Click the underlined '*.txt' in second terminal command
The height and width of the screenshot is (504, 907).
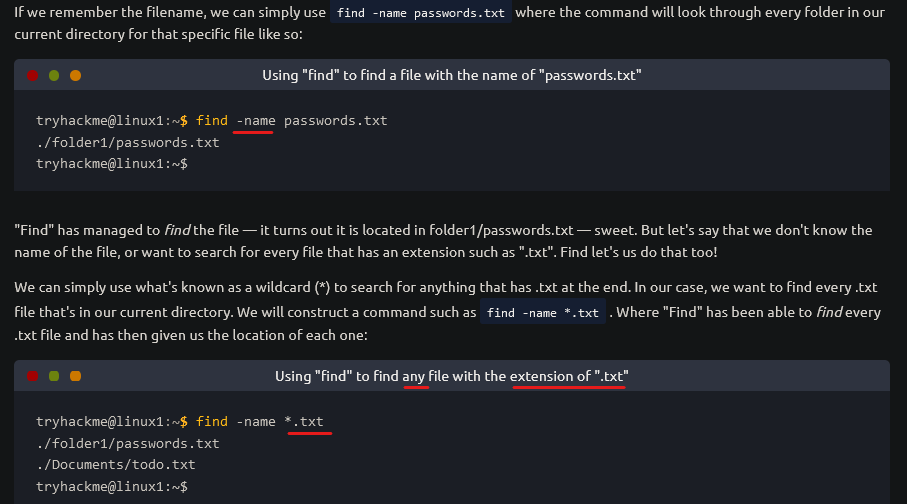point(304,422)
